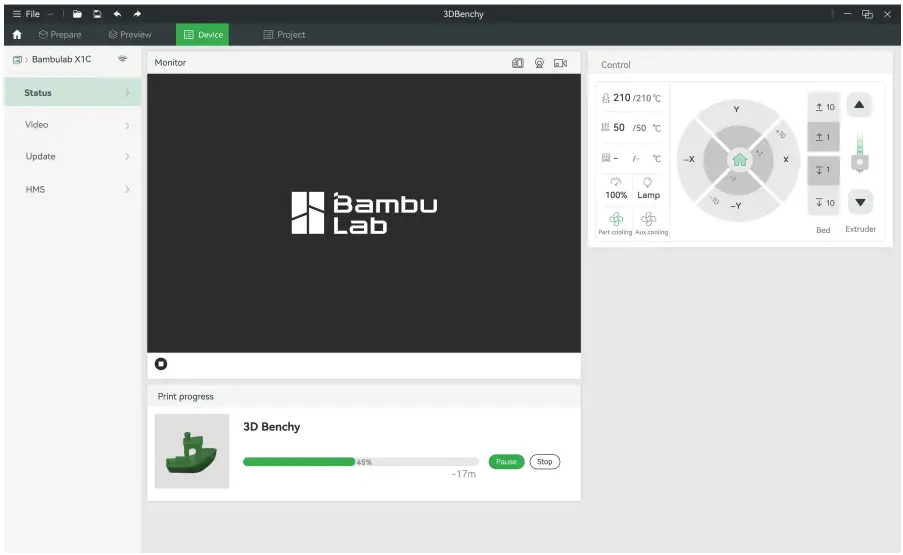
Task: Jog toolhead in -X direction
Action: pyautogui.click(x=689, y=159)
